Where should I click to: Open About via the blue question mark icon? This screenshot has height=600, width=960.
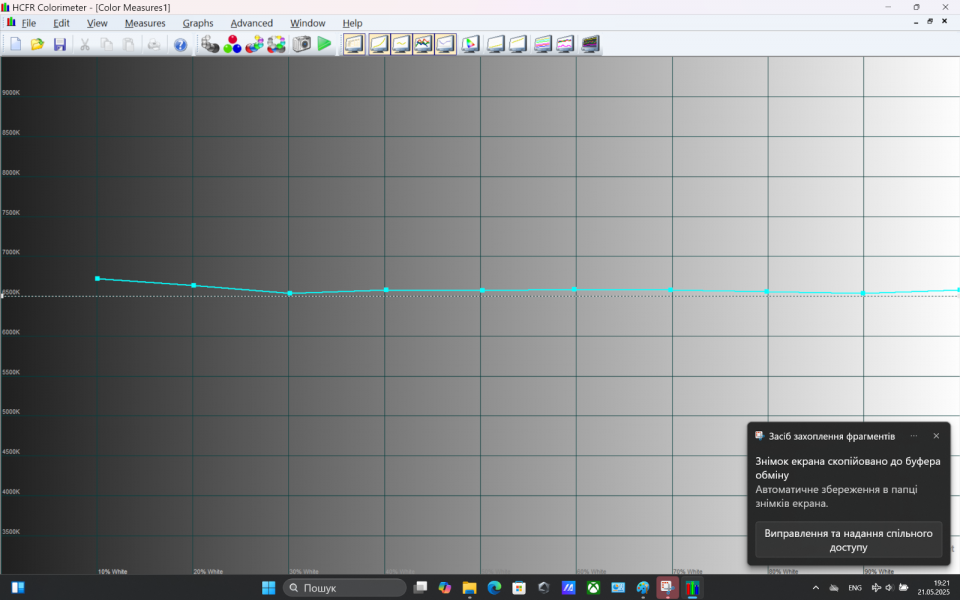tap(180, 44)
